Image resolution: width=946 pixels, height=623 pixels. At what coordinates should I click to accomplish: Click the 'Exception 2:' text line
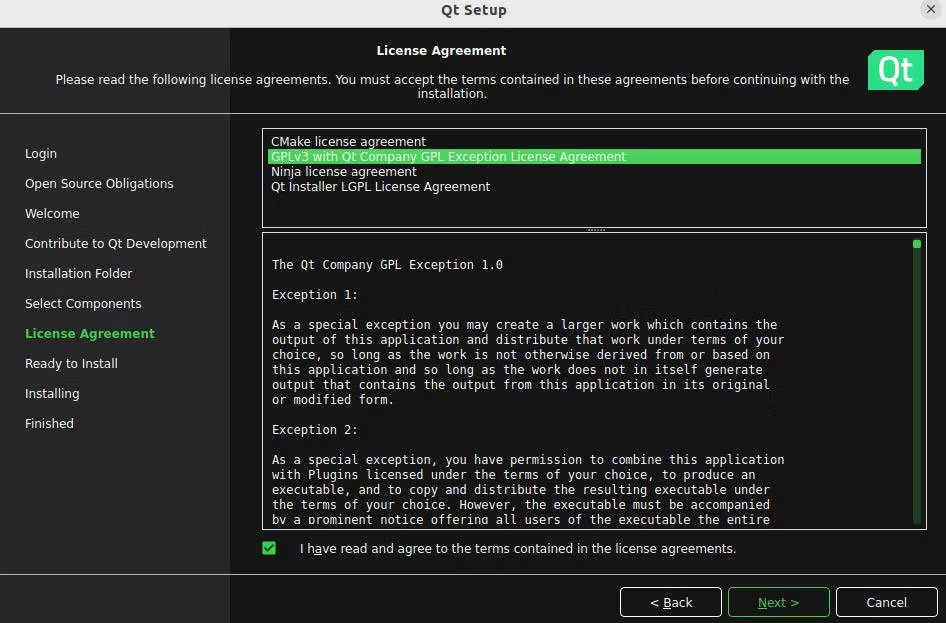pos(314,430)
